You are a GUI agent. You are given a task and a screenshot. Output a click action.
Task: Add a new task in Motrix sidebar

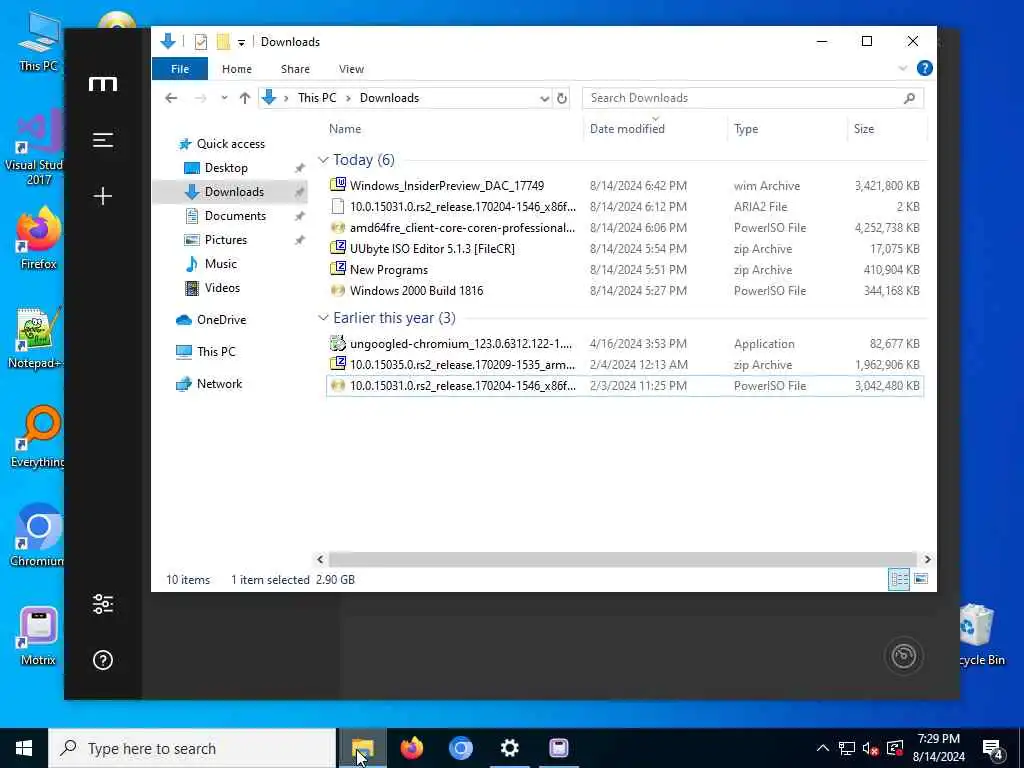click(103, 196)
